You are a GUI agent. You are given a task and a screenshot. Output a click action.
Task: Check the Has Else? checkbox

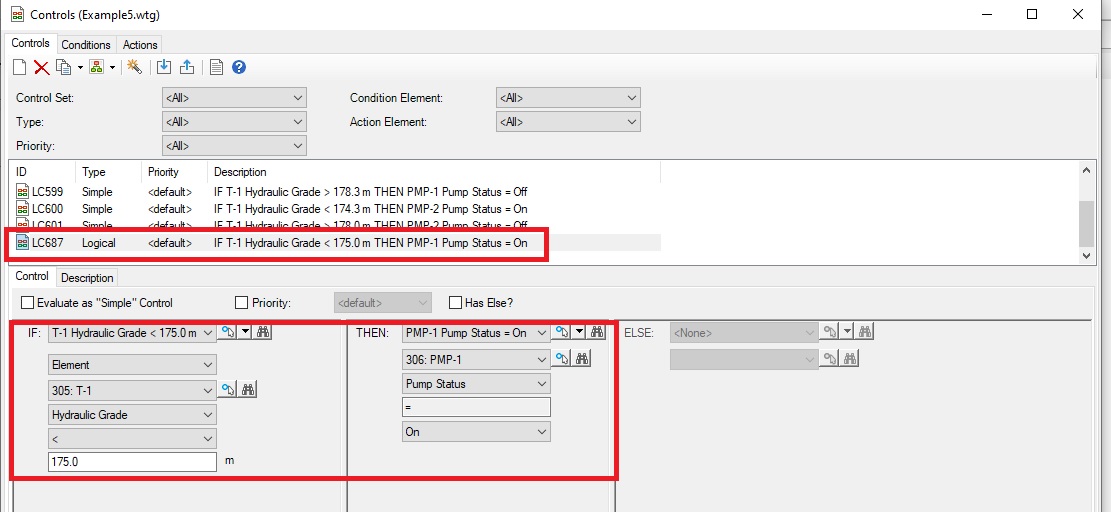click(x=456, y=303)
